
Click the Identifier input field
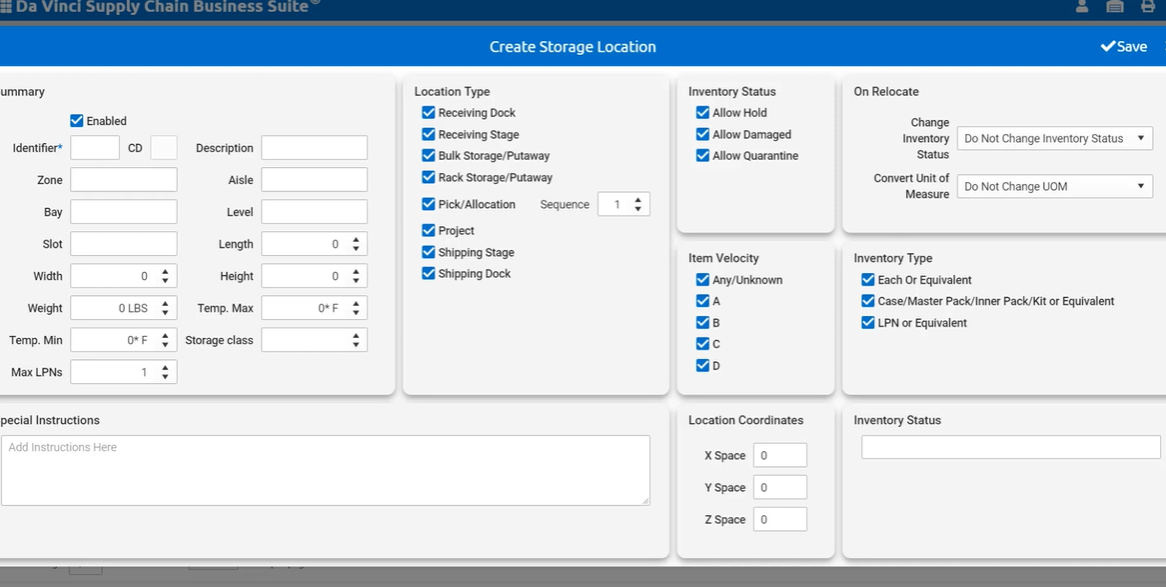coord(95,148)
